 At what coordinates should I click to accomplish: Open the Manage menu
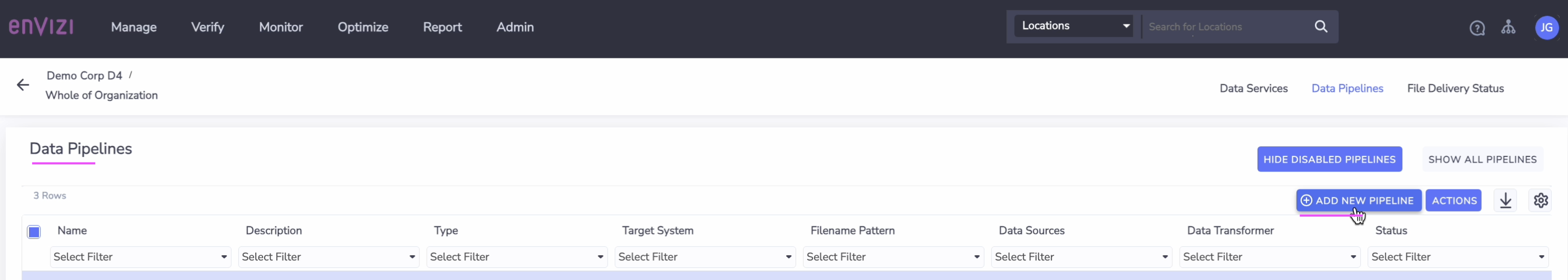(134, 27)
